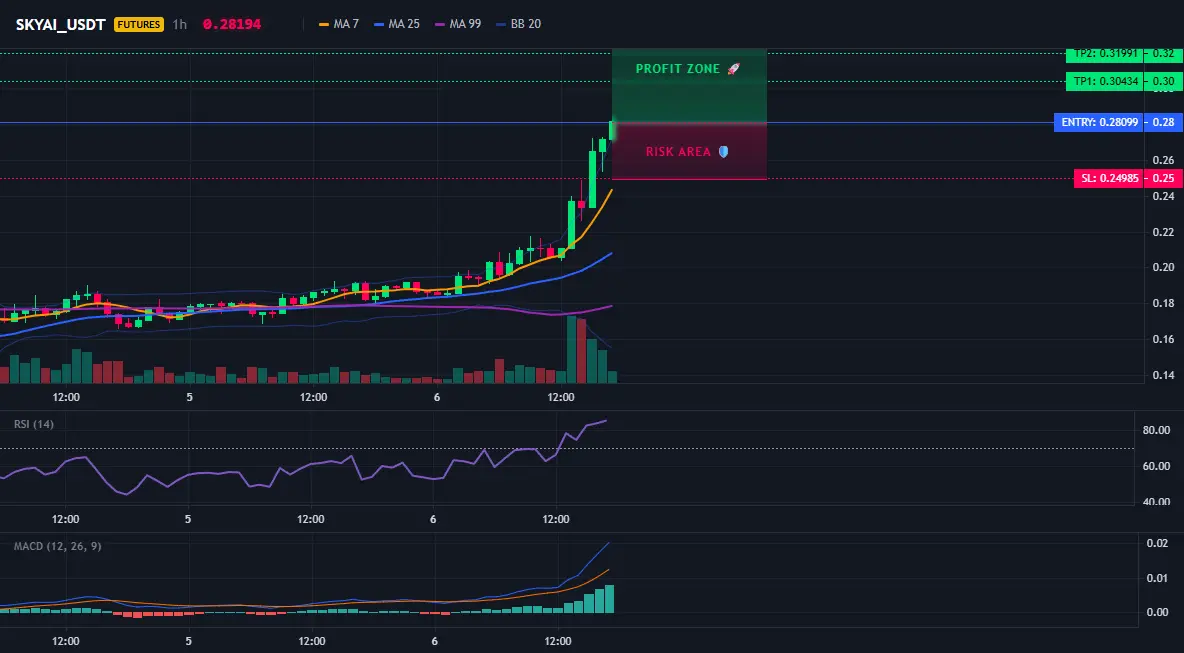Click 0.22 on the price axis
Screen dimensions: 1184x653
click(x=1164, y=232)
